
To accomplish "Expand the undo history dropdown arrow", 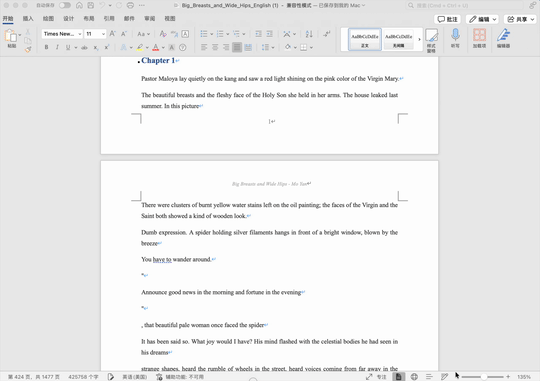I will point(110,5).
